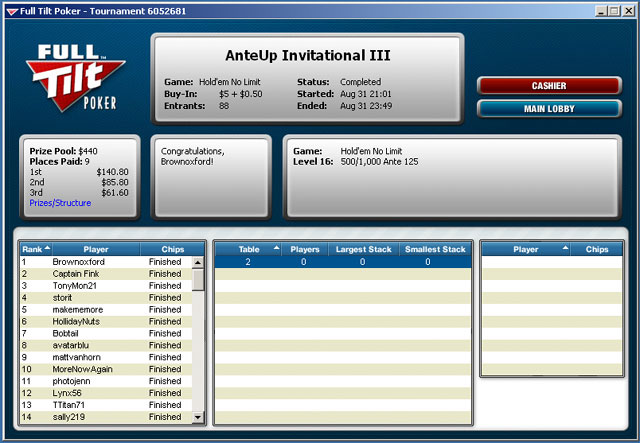Sort standings by Chips column header

173,249
